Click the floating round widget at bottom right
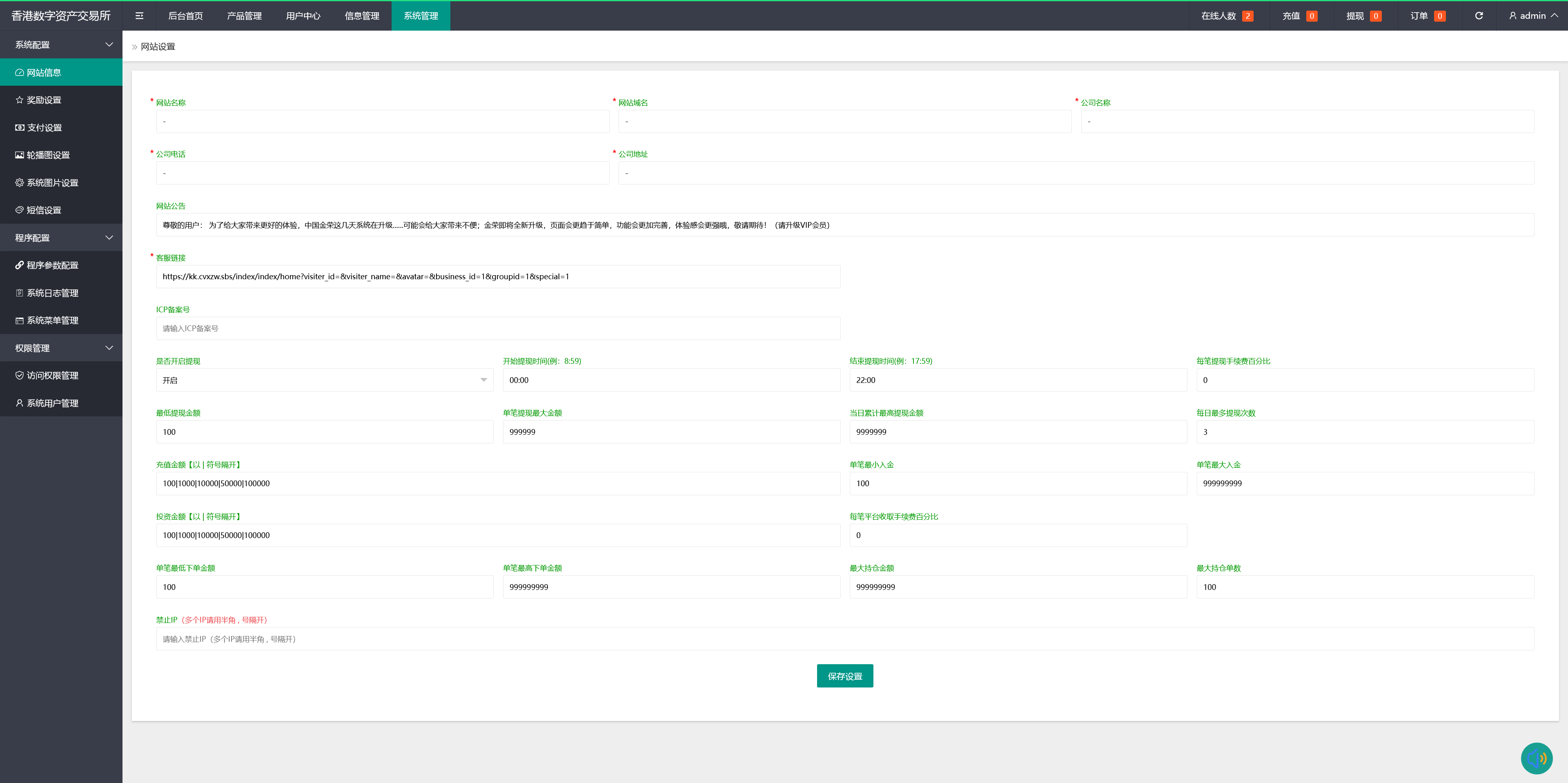Image resolution: width=1568 pixels, height=783 pixels. (1536, 758)
